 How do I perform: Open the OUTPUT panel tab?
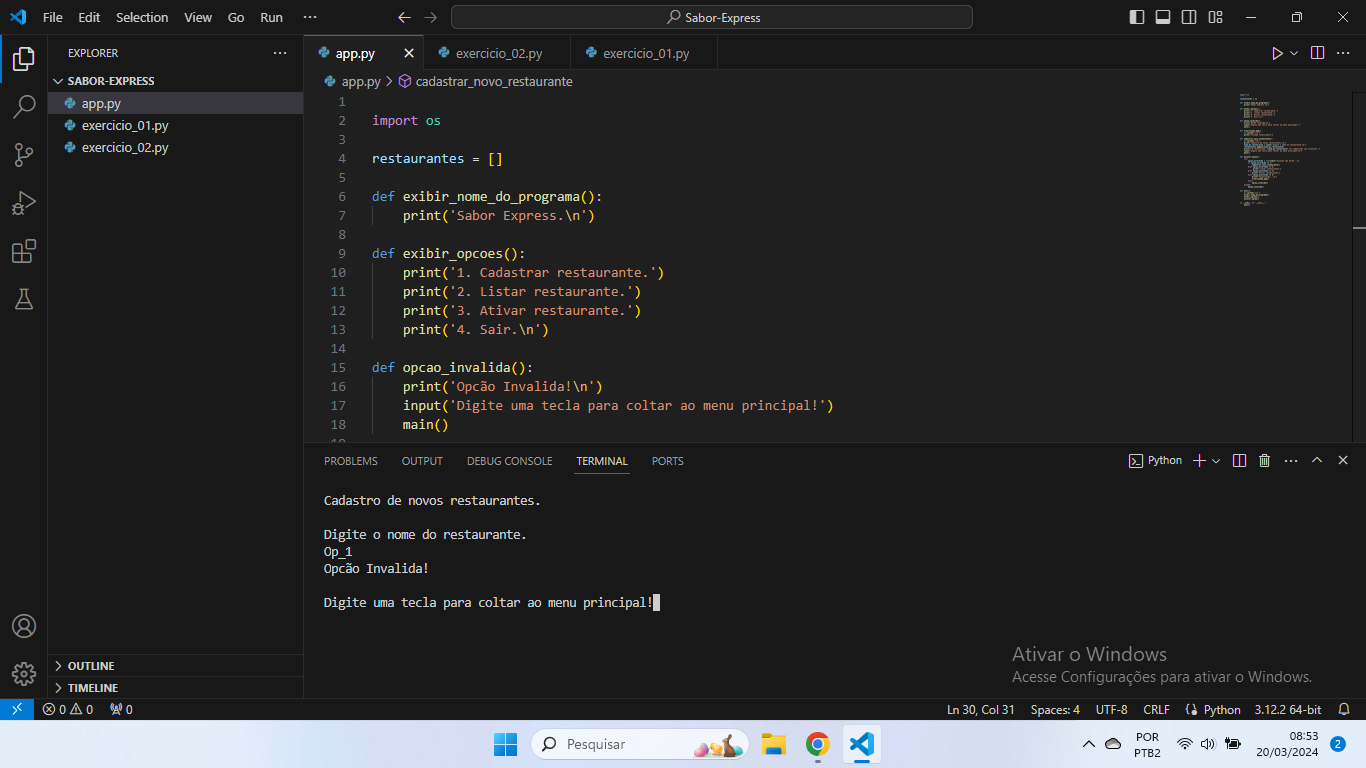coord(422,461)
